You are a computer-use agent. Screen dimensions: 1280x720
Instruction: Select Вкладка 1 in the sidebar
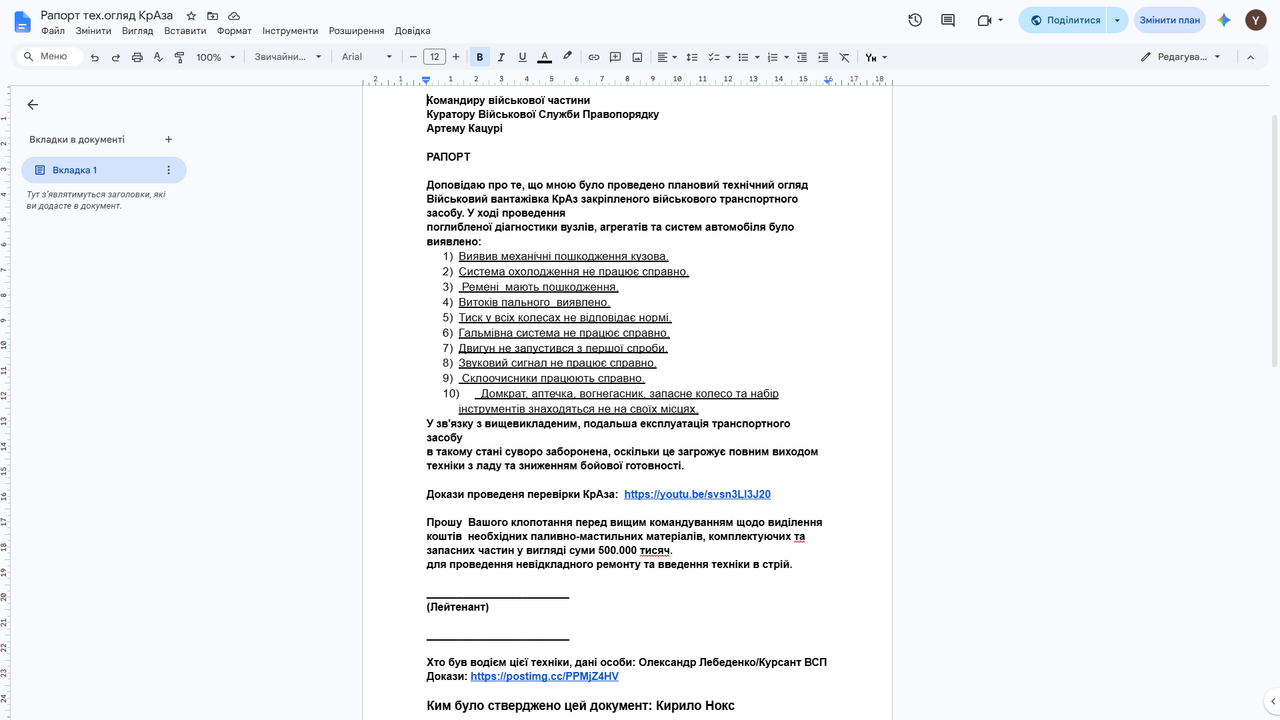pyautogui.click(x=103, y=170)
